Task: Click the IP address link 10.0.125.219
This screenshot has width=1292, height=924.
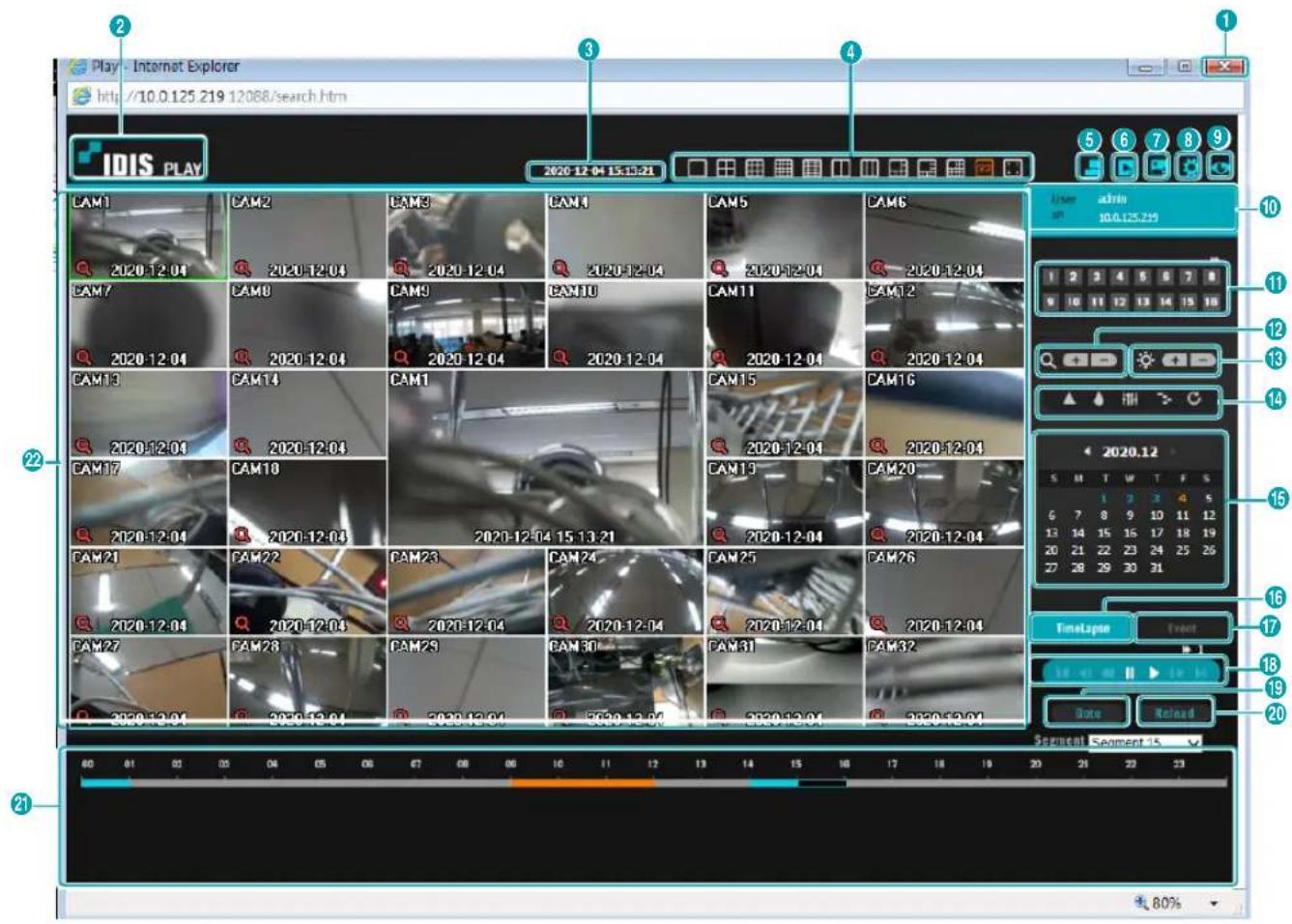Action: click(1130, 217)
